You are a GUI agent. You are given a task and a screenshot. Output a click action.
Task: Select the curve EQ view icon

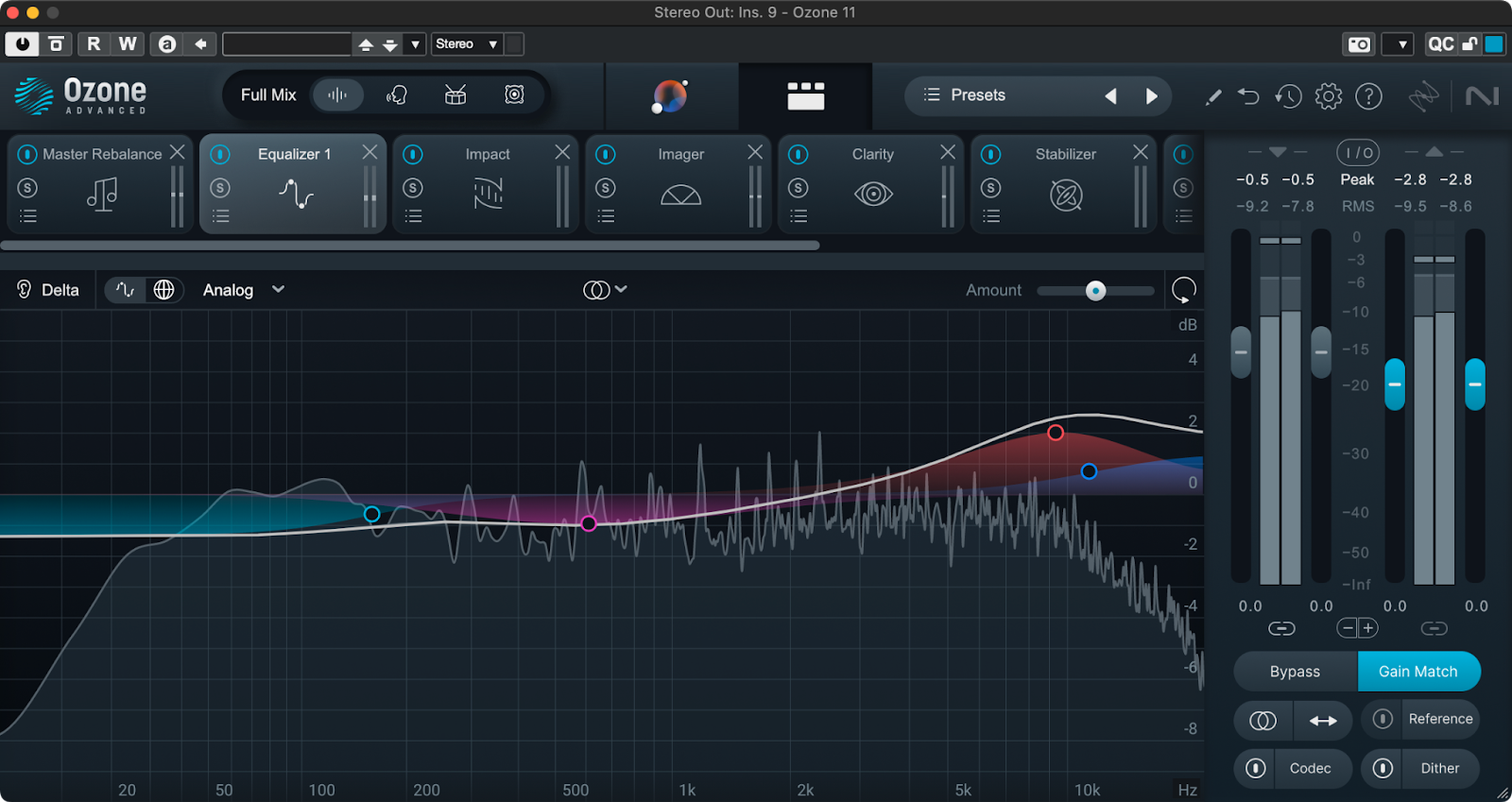[126, 290]
